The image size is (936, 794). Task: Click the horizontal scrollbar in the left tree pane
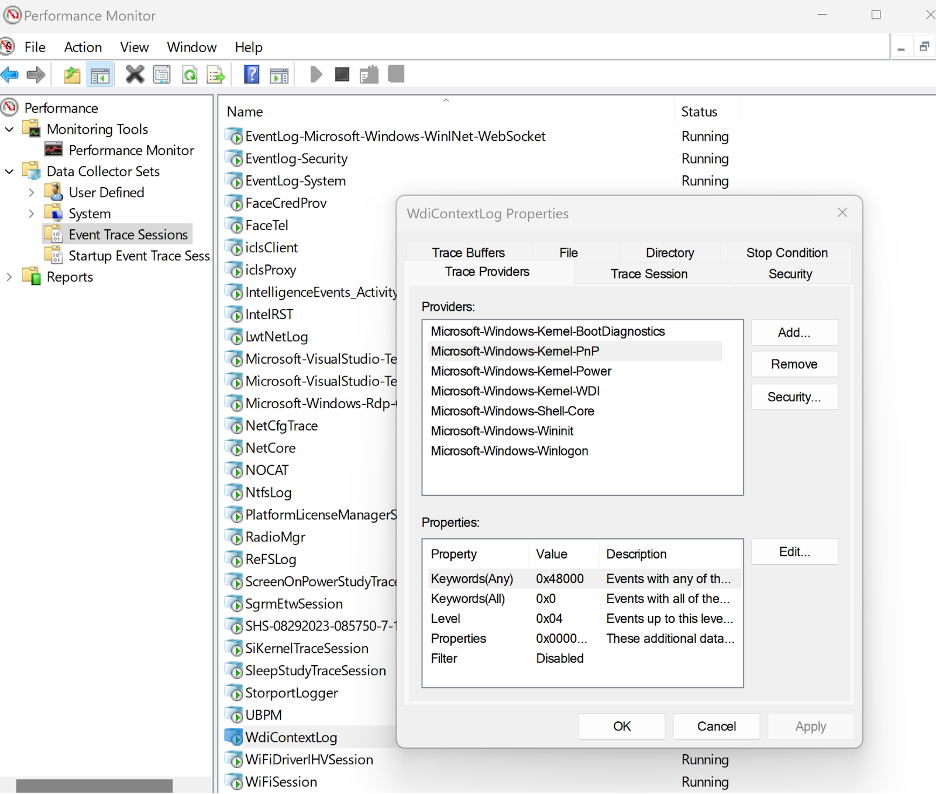tap(95, 786)
